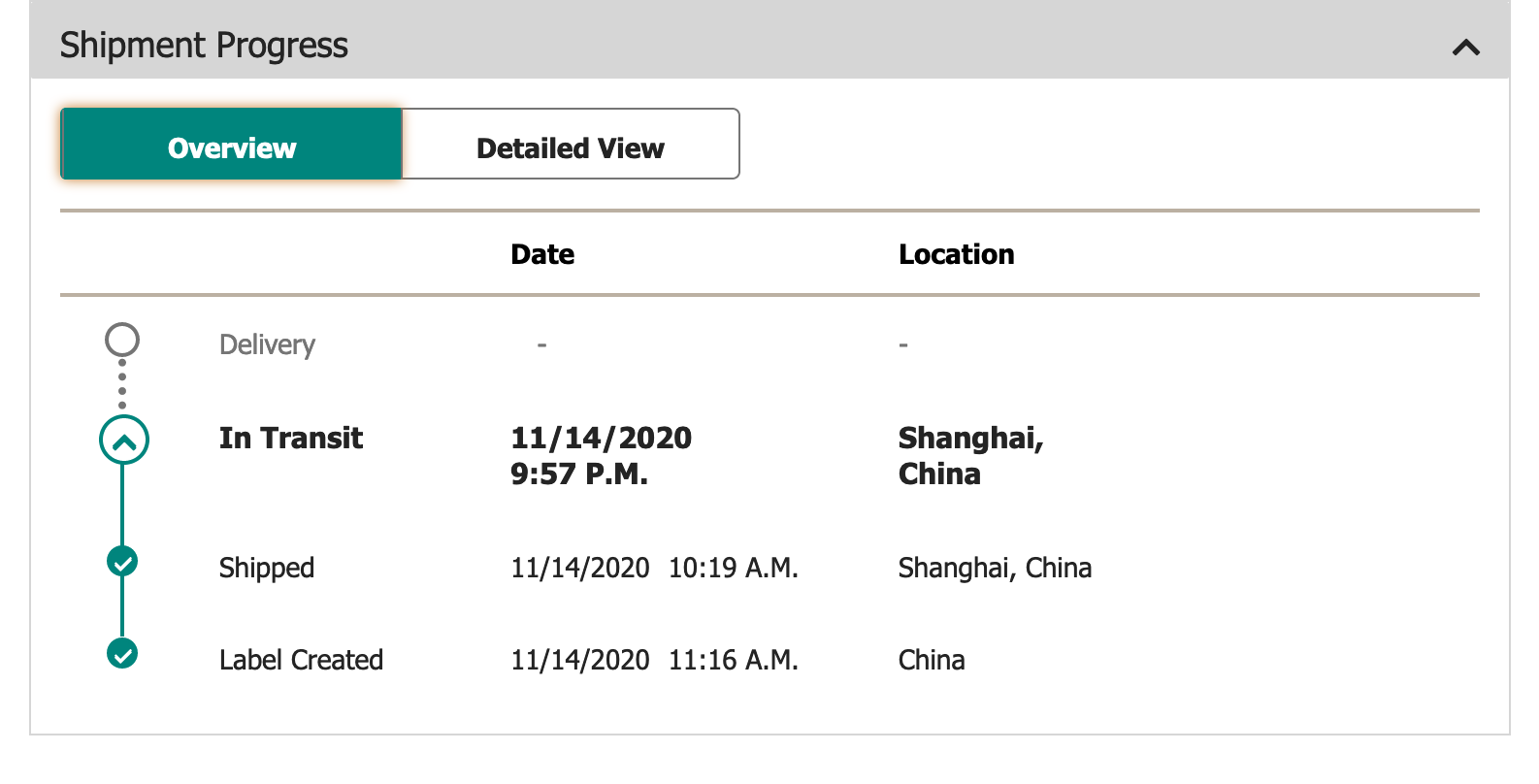Click the 11:16 A.M. label created time

733,660
